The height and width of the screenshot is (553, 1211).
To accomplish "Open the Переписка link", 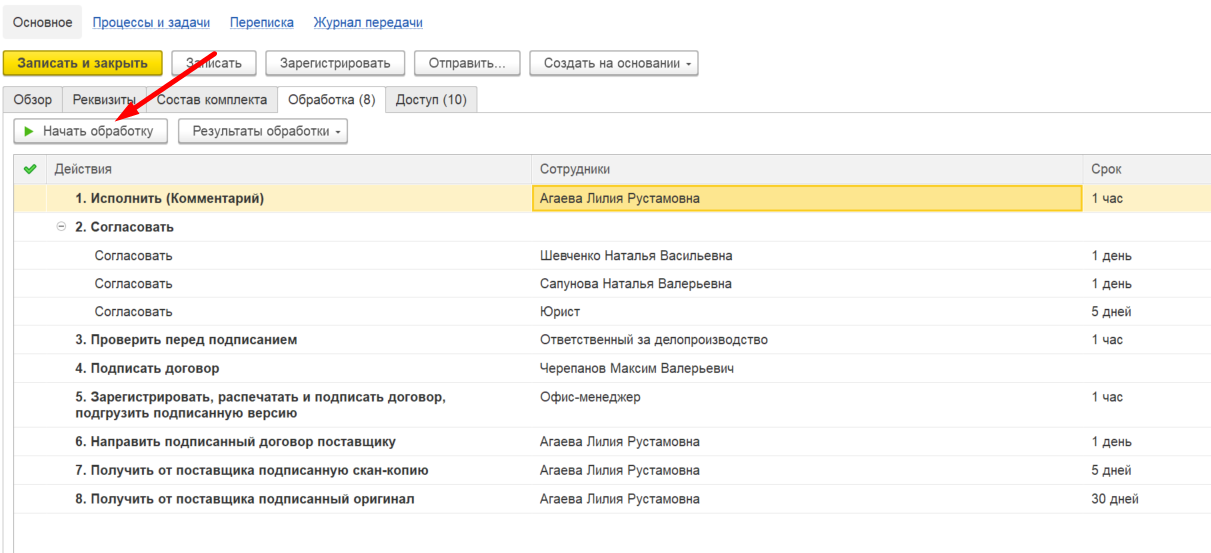I will 262,22.
